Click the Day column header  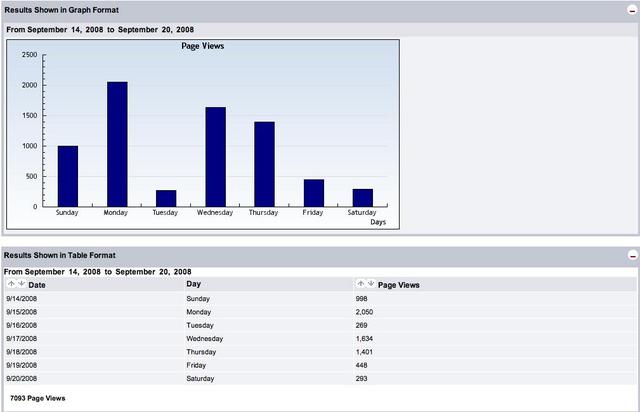point(193,284)
